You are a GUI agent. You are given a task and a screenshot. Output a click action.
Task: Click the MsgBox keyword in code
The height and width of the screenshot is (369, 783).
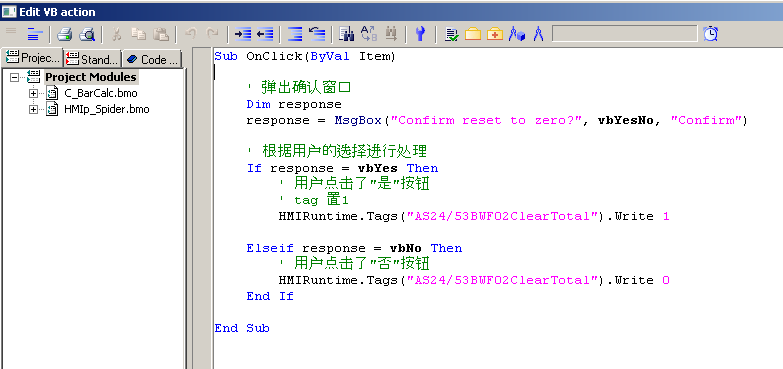(358, 120)
